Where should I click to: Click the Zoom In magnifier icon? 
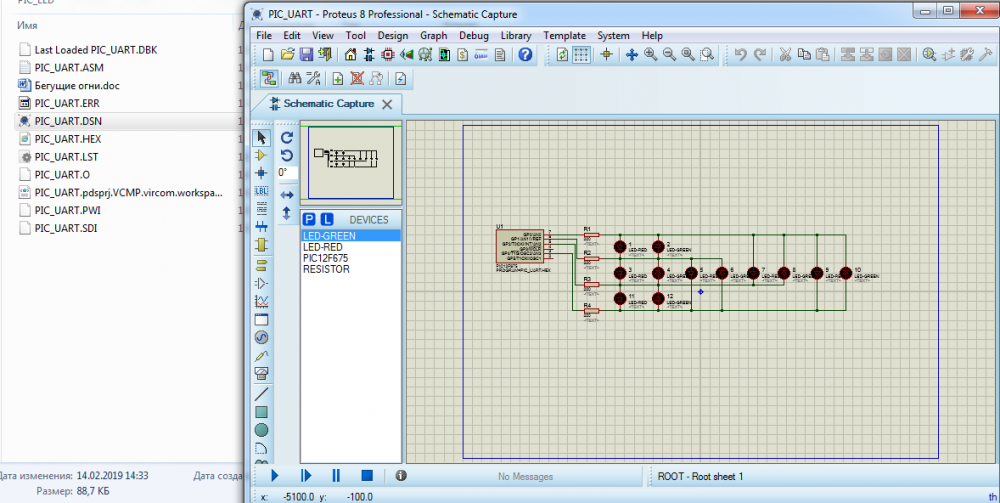tap(651, 55)
